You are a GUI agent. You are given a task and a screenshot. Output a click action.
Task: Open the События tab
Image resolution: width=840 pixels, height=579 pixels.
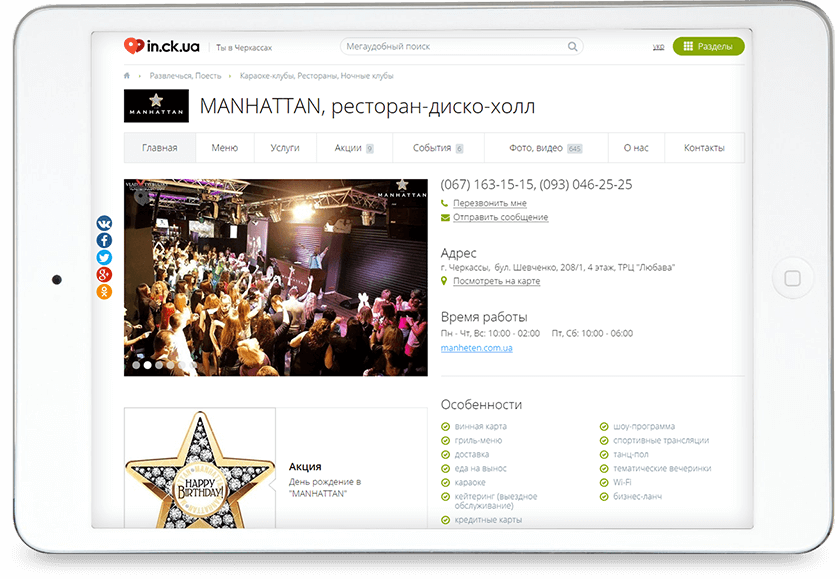click(438, 148)
